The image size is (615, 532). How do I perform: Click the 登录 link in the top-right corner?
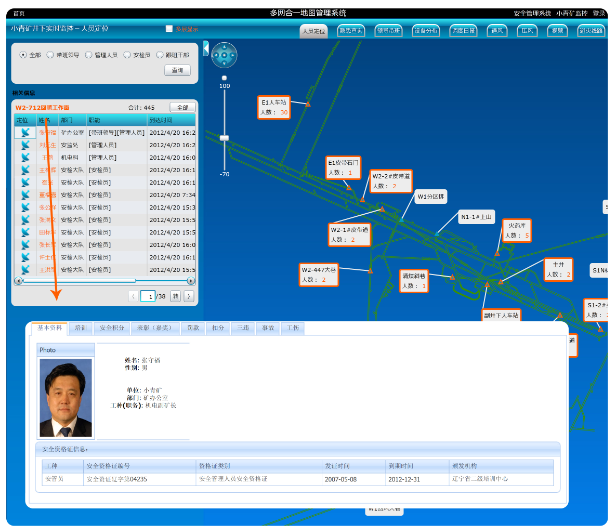(599, 13)
